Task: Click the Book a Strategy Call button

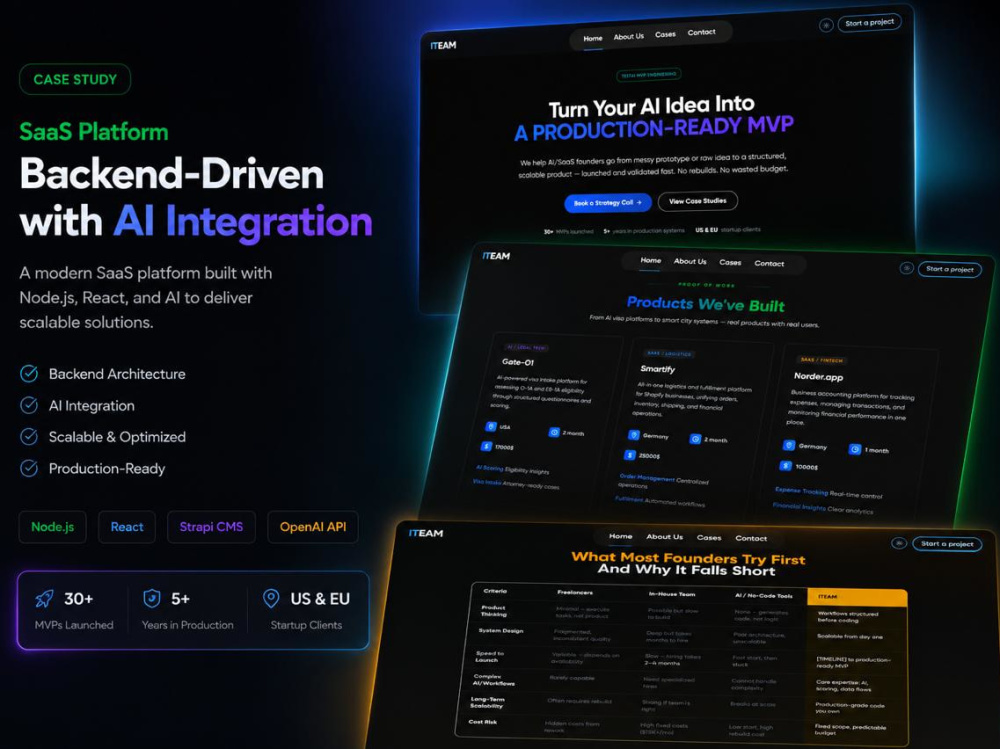Action: coord(608,203)
